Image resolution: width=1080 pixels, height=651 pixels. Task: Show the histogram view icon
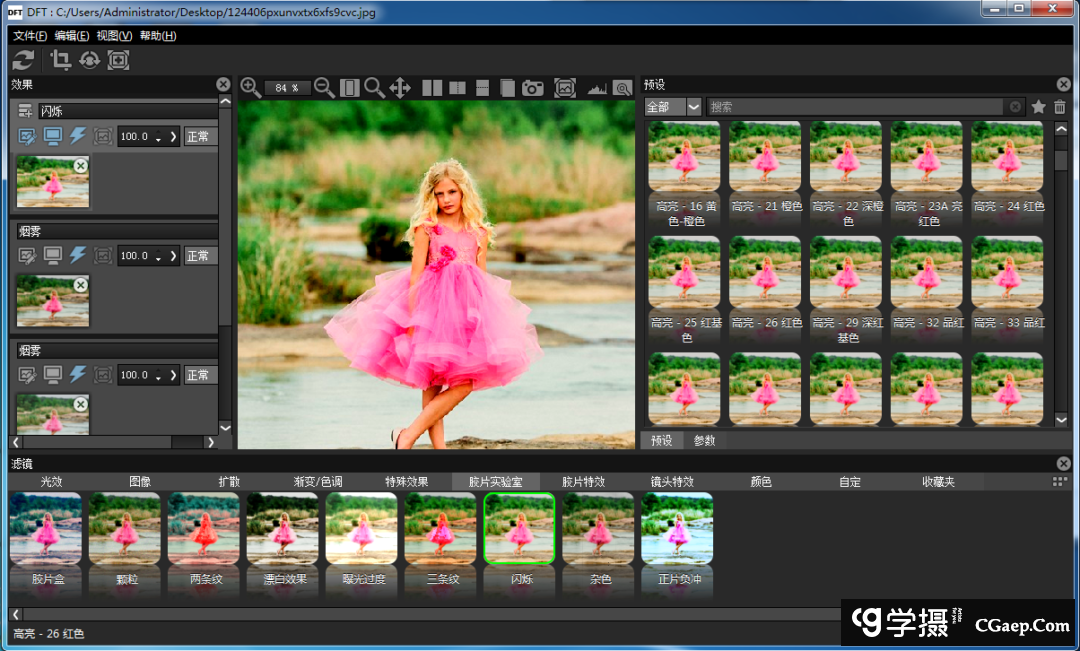coord(597,88)
